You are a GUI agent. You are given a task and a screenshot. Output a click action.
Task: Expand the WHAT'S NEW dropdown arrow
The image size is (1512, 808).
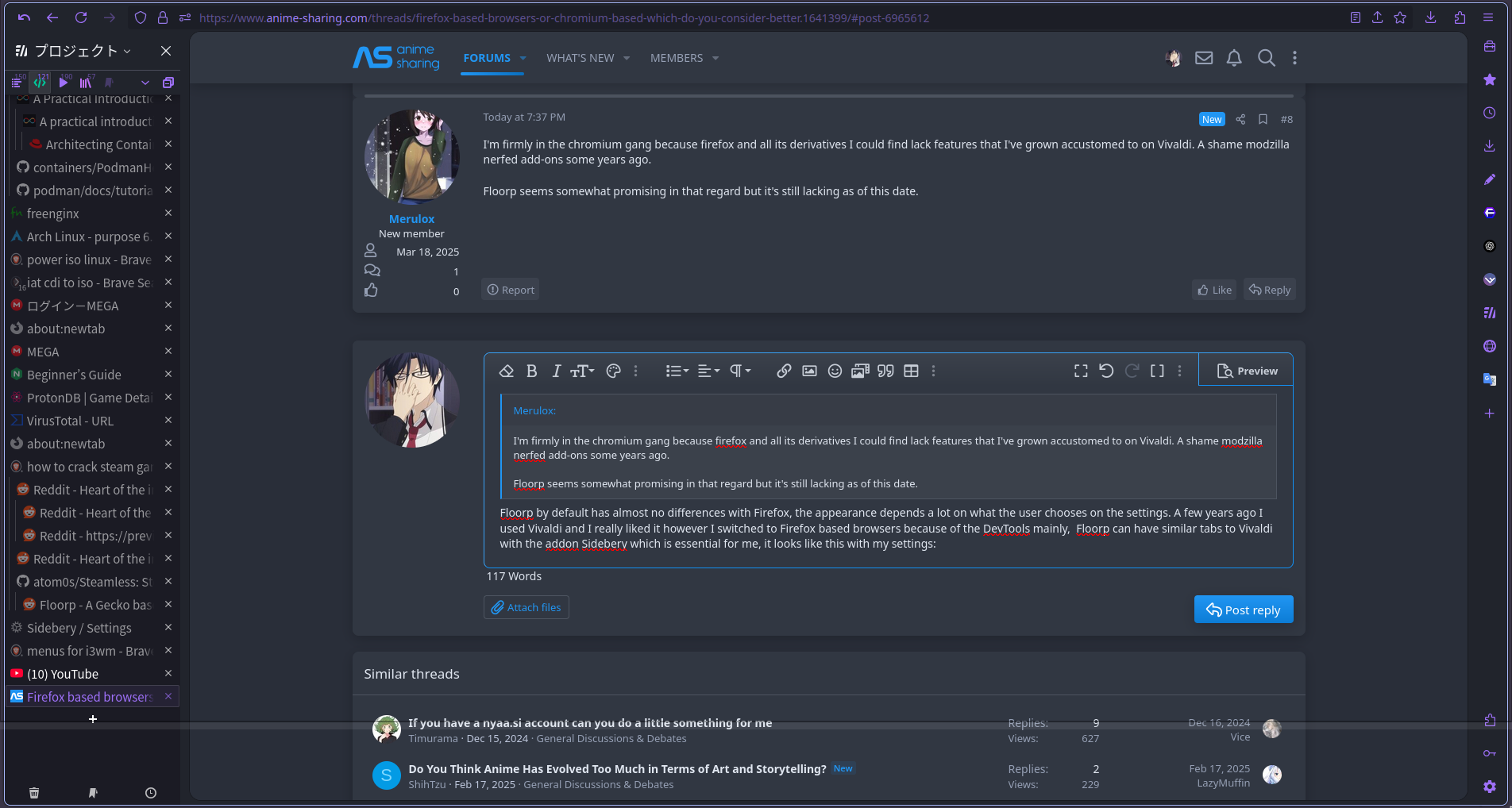click(627, 58)
